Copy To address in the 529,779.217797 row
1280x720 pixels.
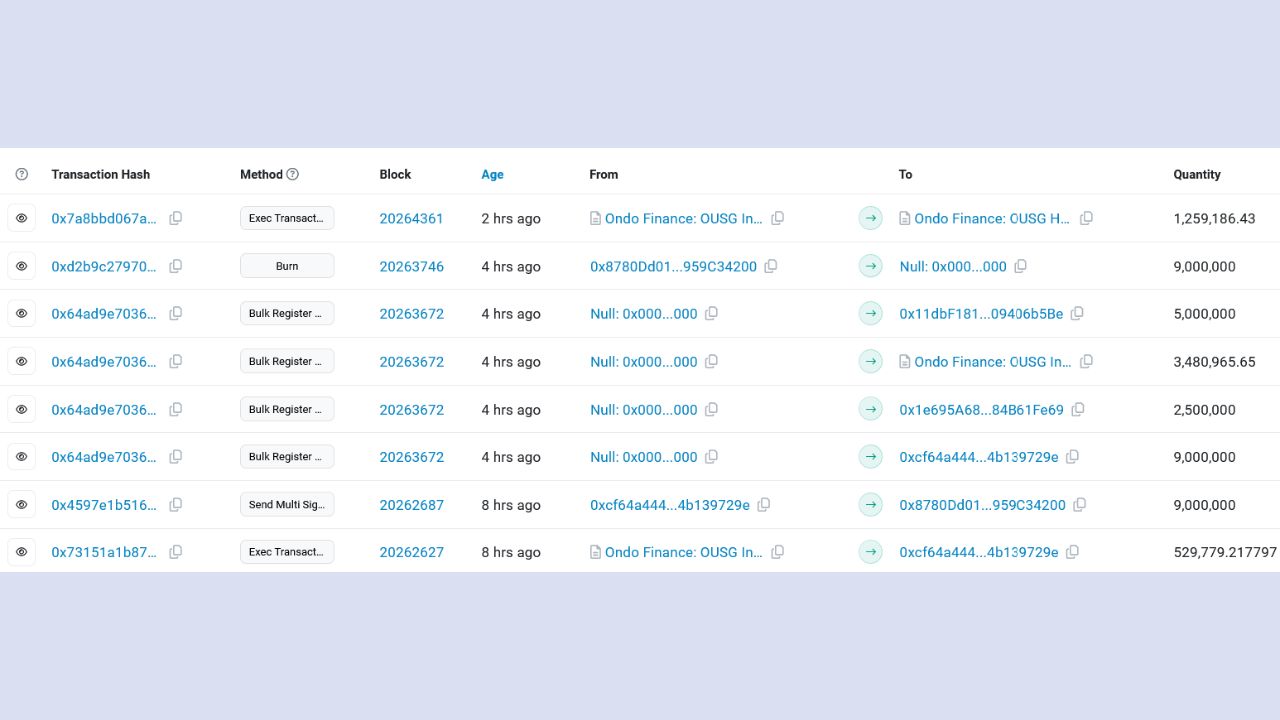[1073, 552]
